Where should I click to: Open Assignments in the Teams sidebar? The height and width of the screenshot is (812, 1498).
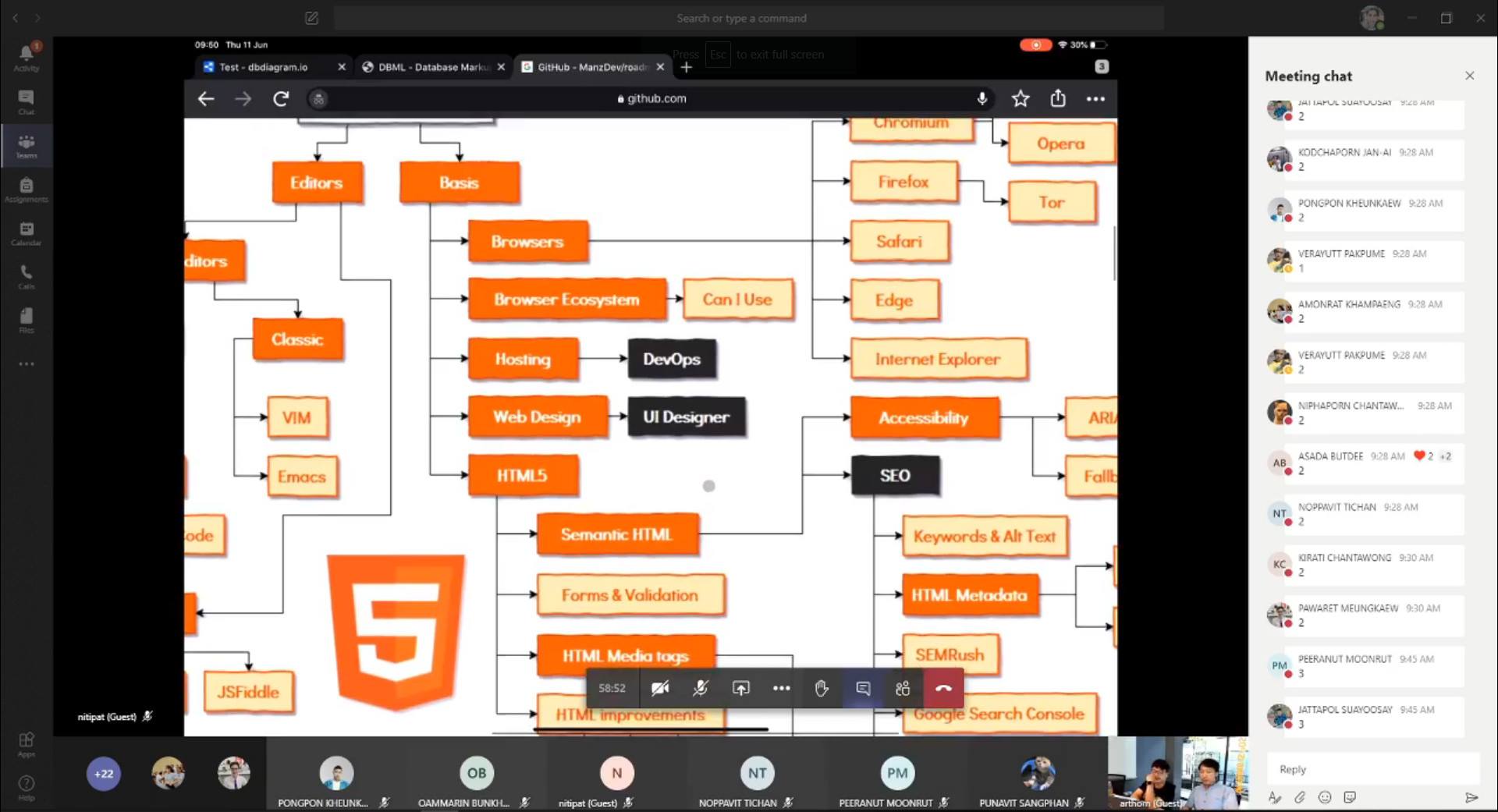tap(26, 189)
